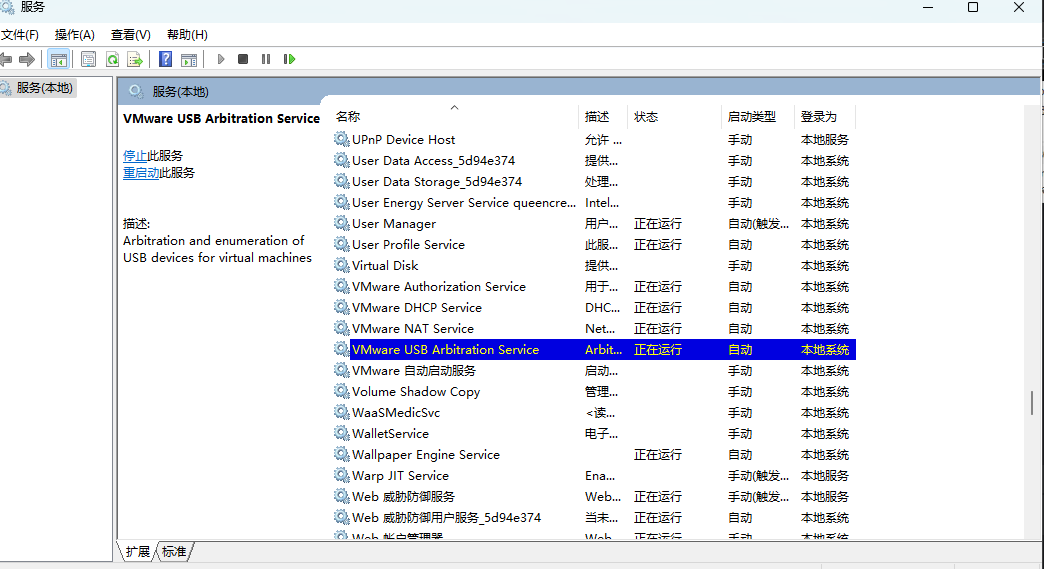Sort by the 启动类型 column header

pyautogui.click(x=758, y=116)
